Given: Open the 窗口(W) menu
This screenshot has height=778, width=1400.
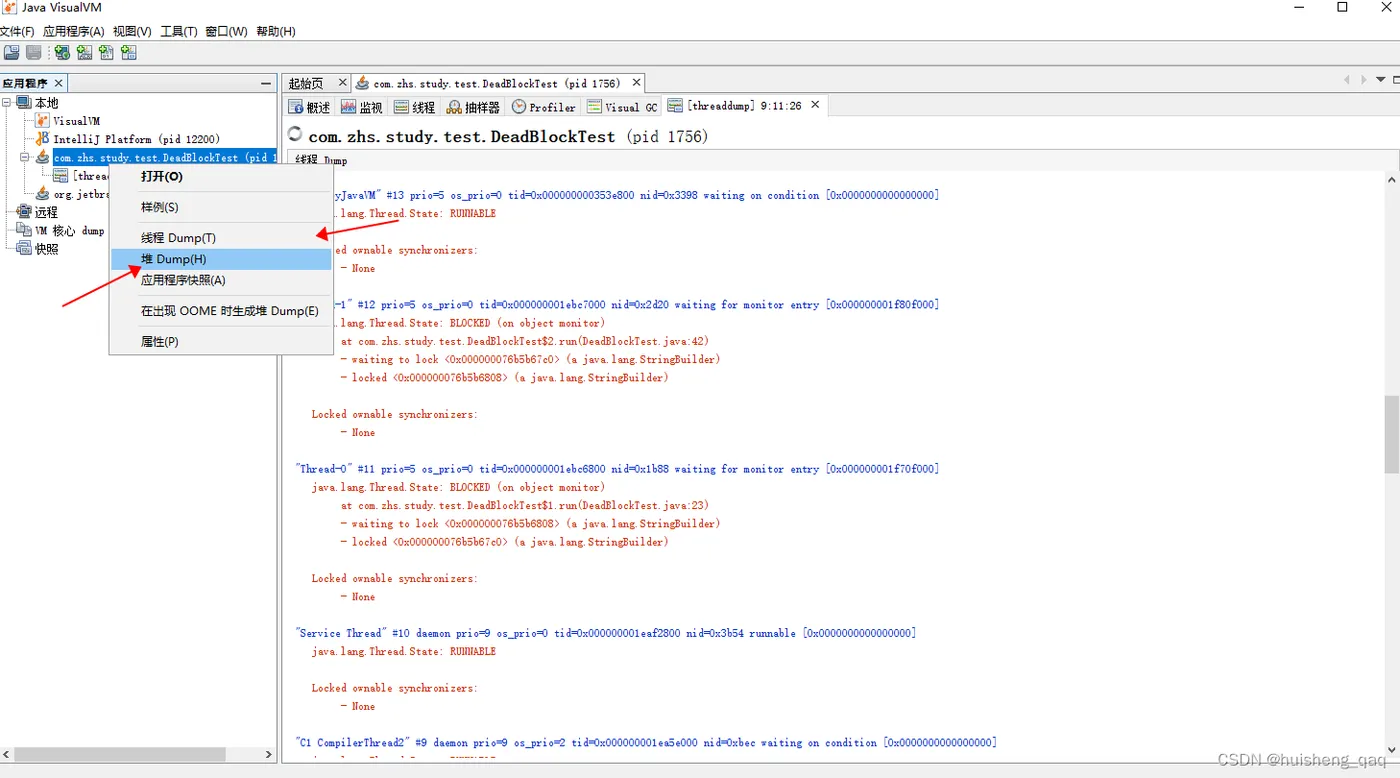Looking at the screenshot, I should click(x=227, y=31).
